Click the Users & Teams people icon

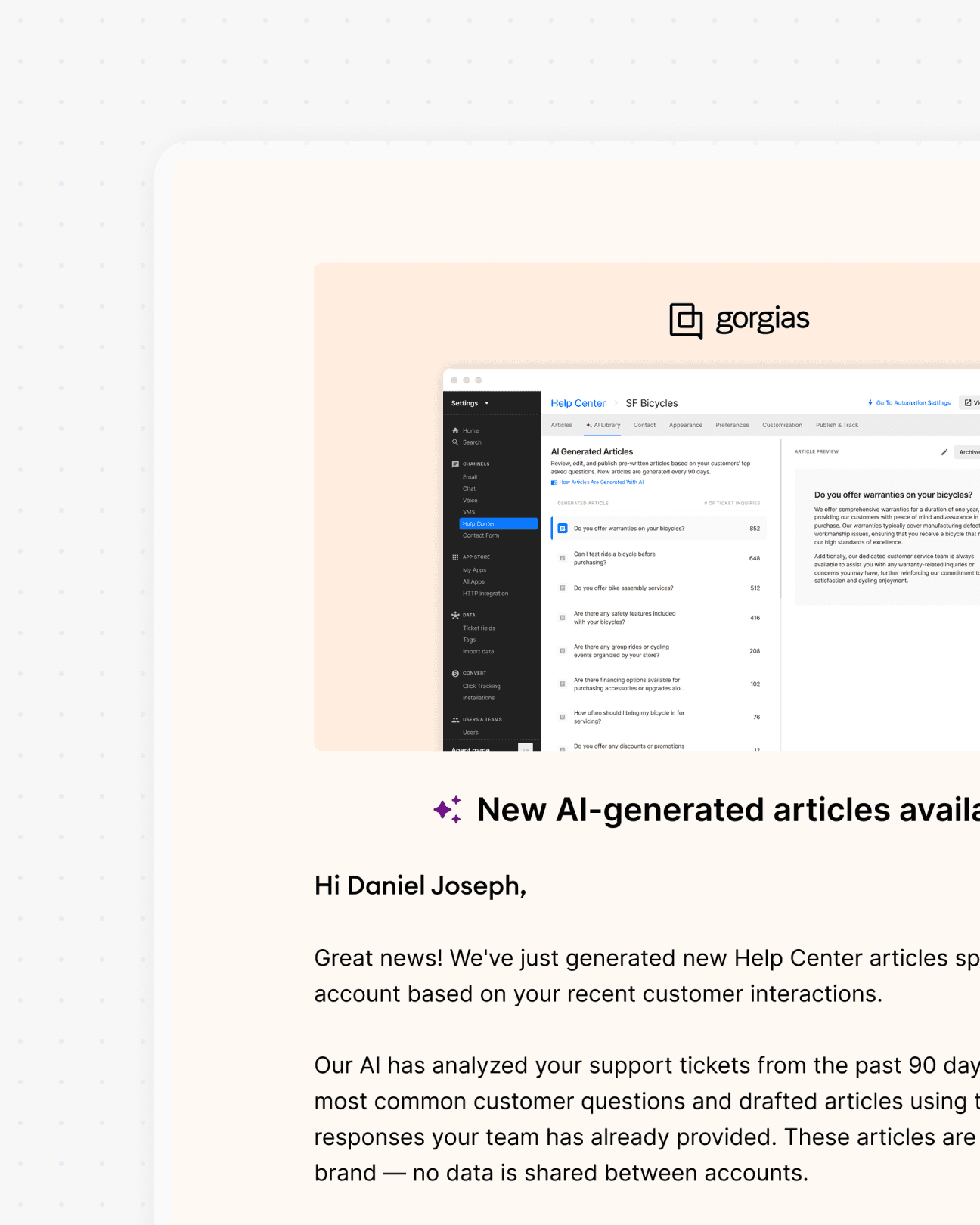click(x=455, y=720)
